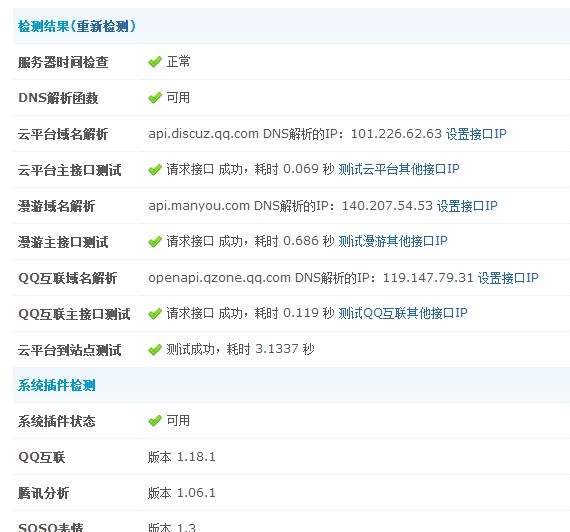Screen dimensions: 570x532
Task: Open 测试漫游其他接口IP link
Action: tap(393, 241)
